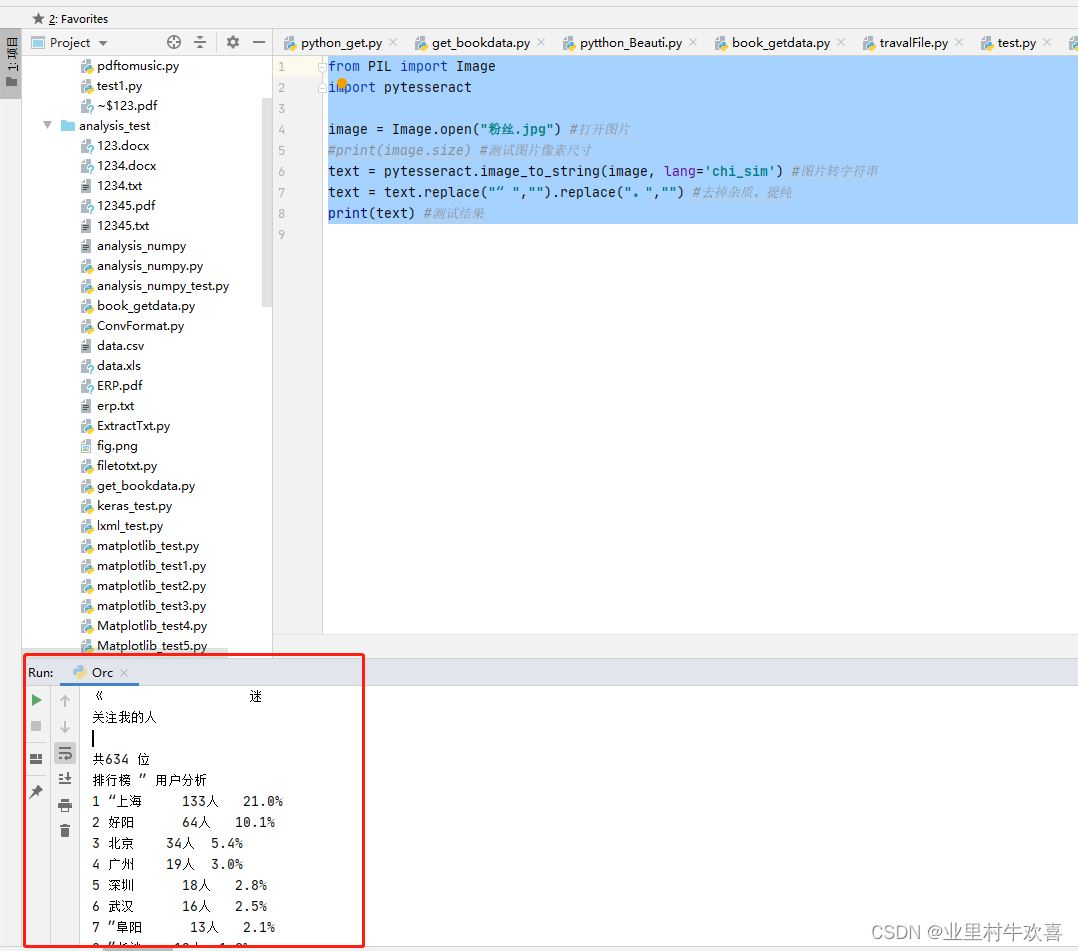This screenshot has height=951, width=1078.
Task: Collapse all in the Project panel toolbar
Action: (x=200, y=42)
